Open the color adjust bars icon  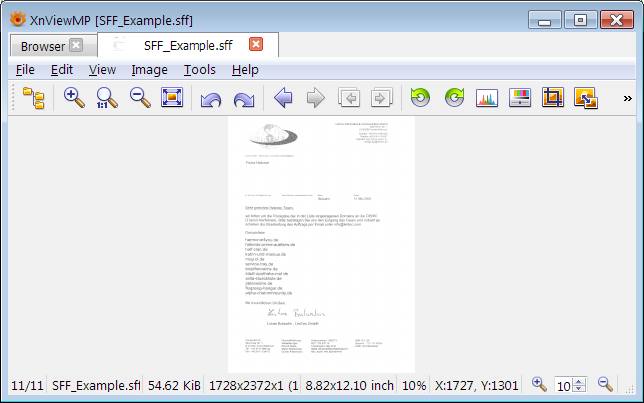(x=520, y=98)
